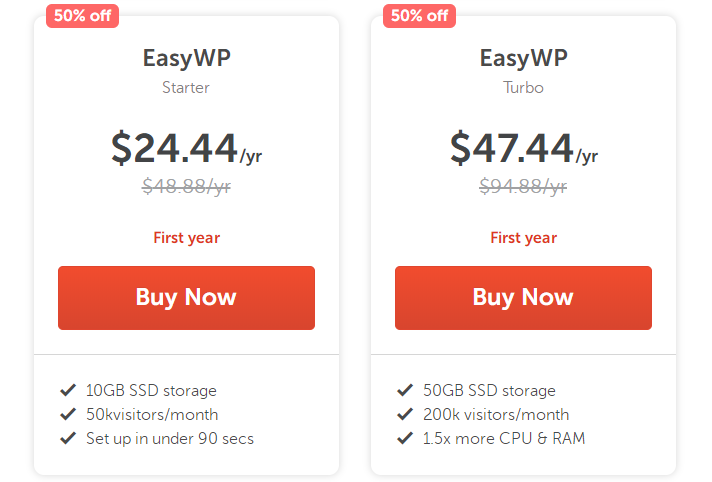
Task: Click the $47.44/yr Turbo price
Action: (523, 148)
